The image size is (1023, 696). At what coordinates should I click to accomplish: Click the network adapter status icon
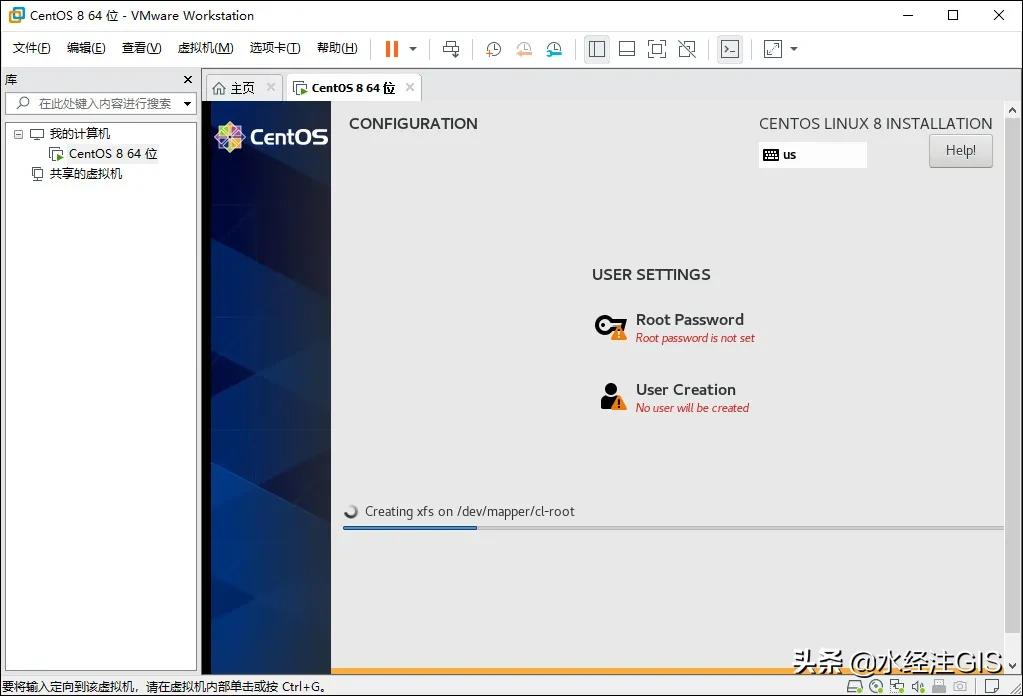tap(896, 687)
